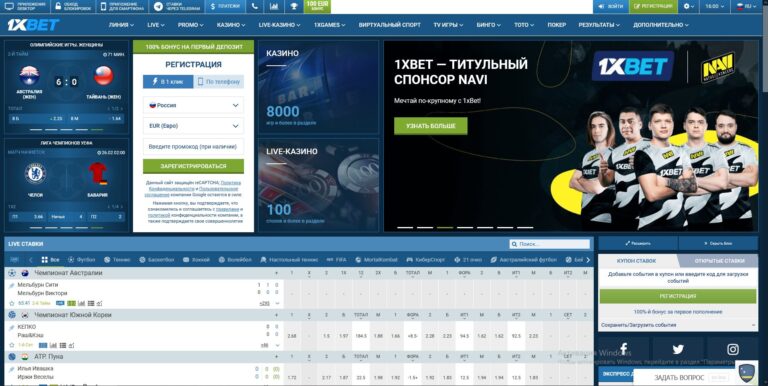Filter live bets by Настольный теннис
The image size is (768, 386).
tap(289, 260)
